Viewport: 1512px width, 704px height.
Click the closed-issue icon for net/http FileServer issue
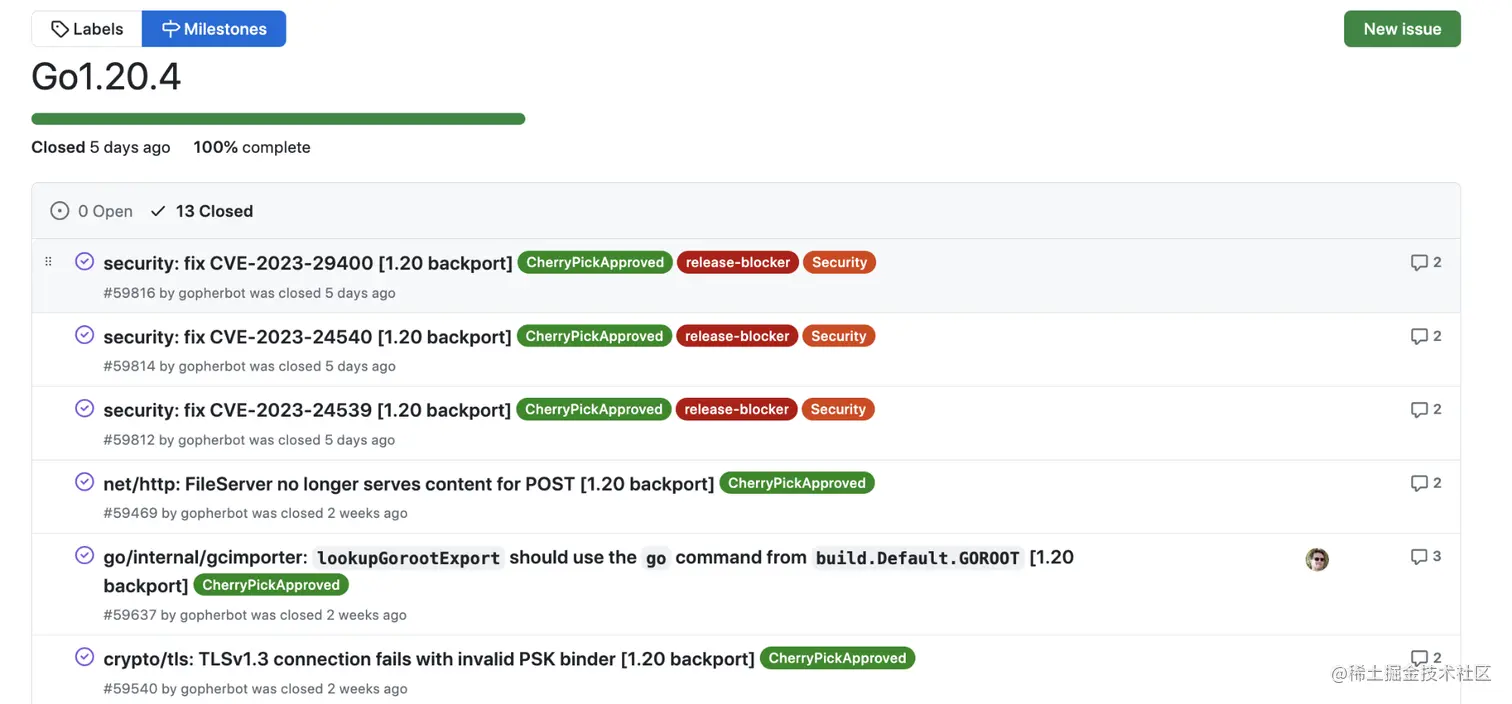point(85,482)
